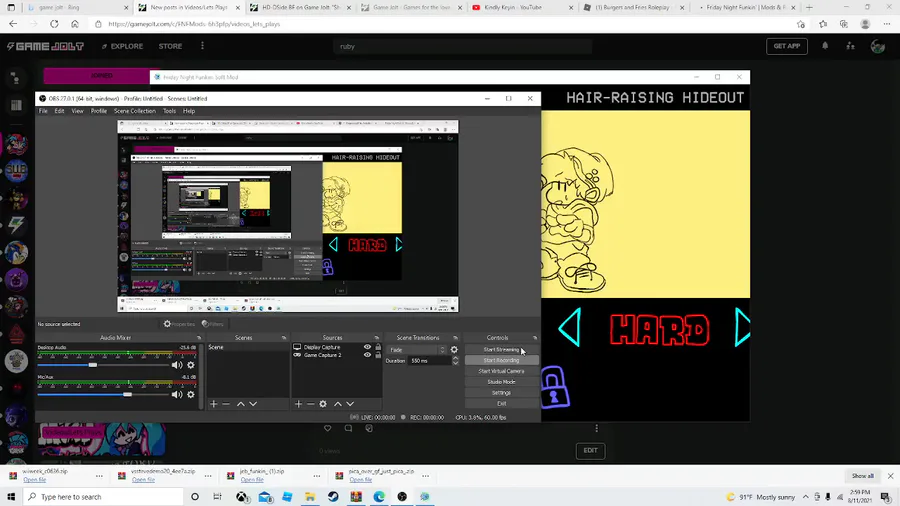Pop out the Controls dock
900x506 pixels.
[534, 338]
